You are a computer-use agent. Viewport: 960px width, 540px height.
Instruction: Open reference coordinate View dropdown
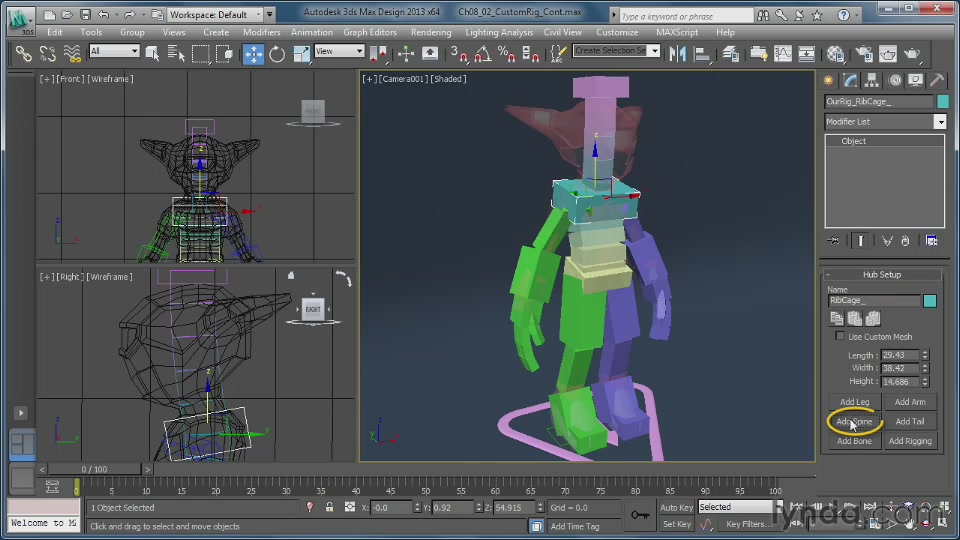pos(339,51)
